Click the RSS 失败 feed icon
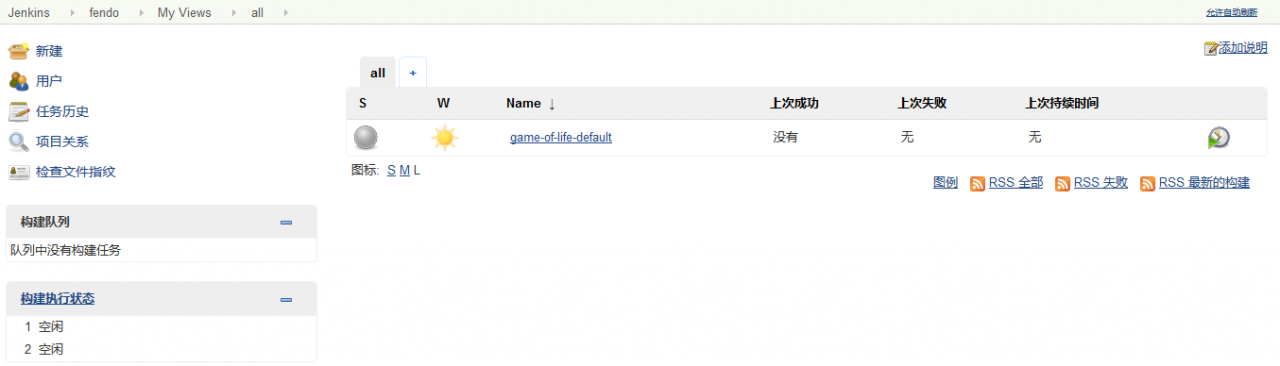Viewport: 1280px width, 366px height. (x=1063, y=184)
